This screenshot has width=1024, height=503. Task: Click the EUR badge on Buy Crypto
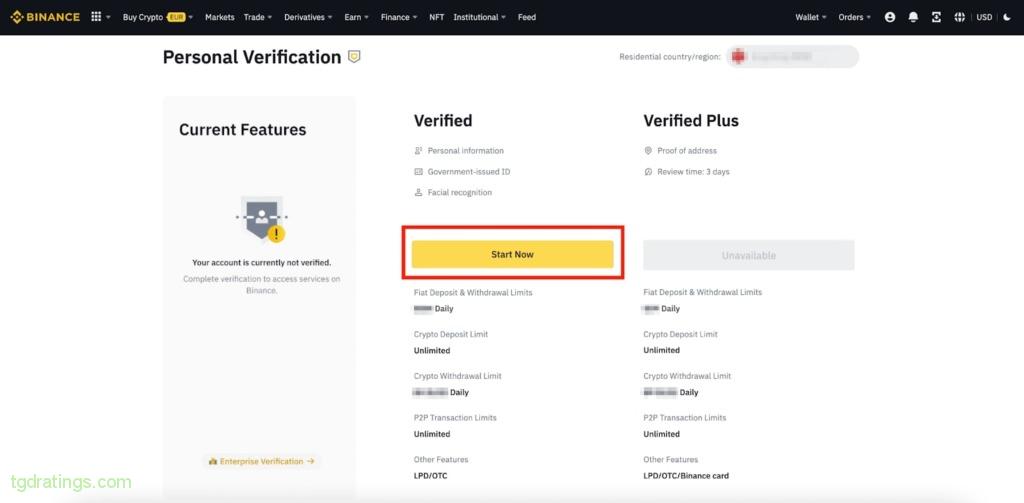coord(176,18)
